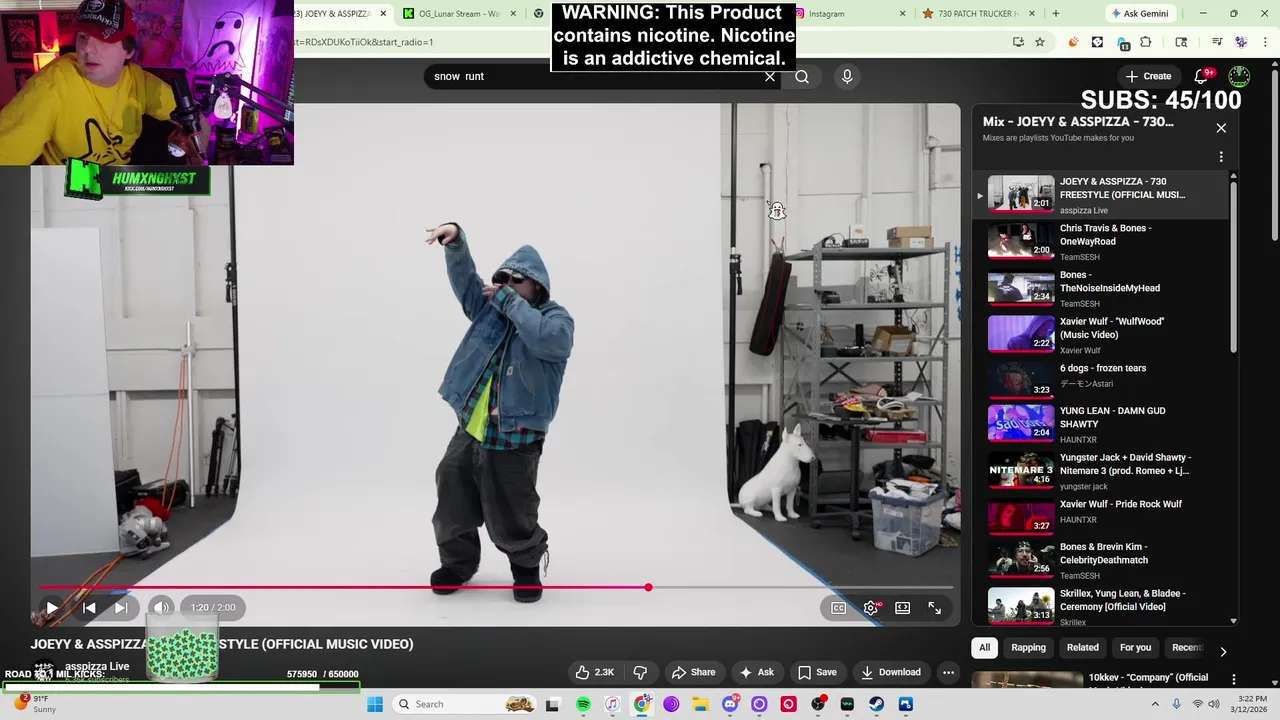
Task: Select the All filter chip
Action: (x=984, y=647)
